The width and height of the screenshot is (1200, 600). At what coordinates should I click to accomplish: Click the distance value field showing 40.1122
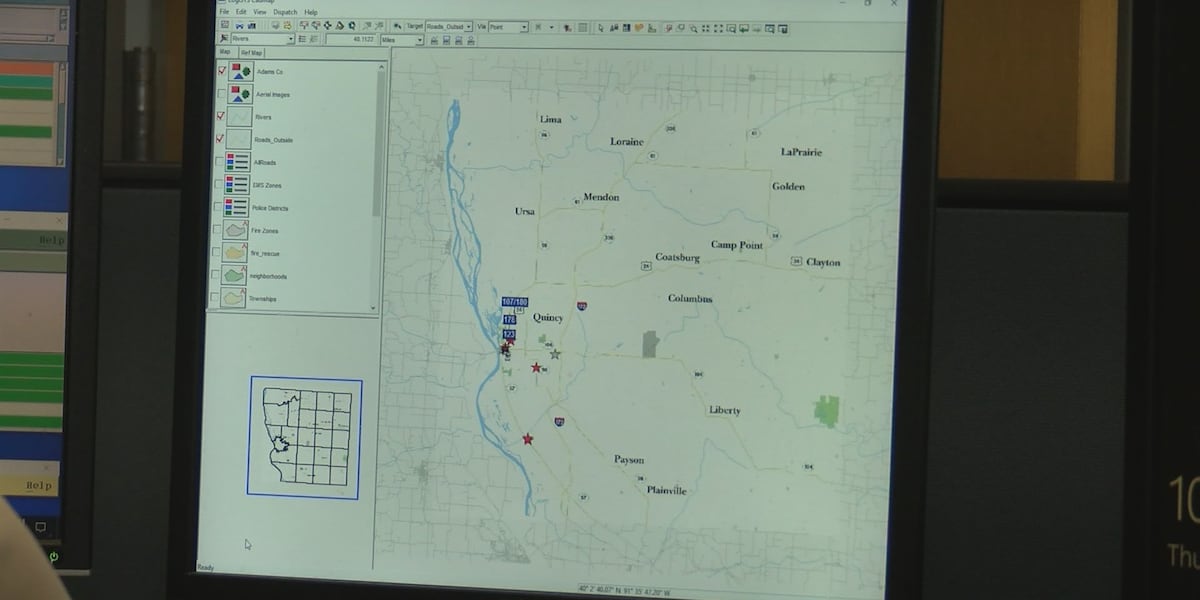tap(353, 40)
